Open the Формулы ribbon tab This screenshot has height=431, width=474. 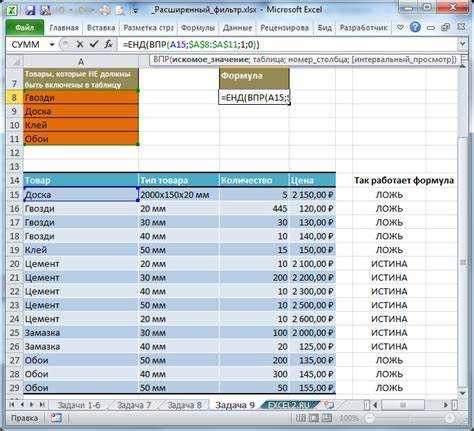198,28
